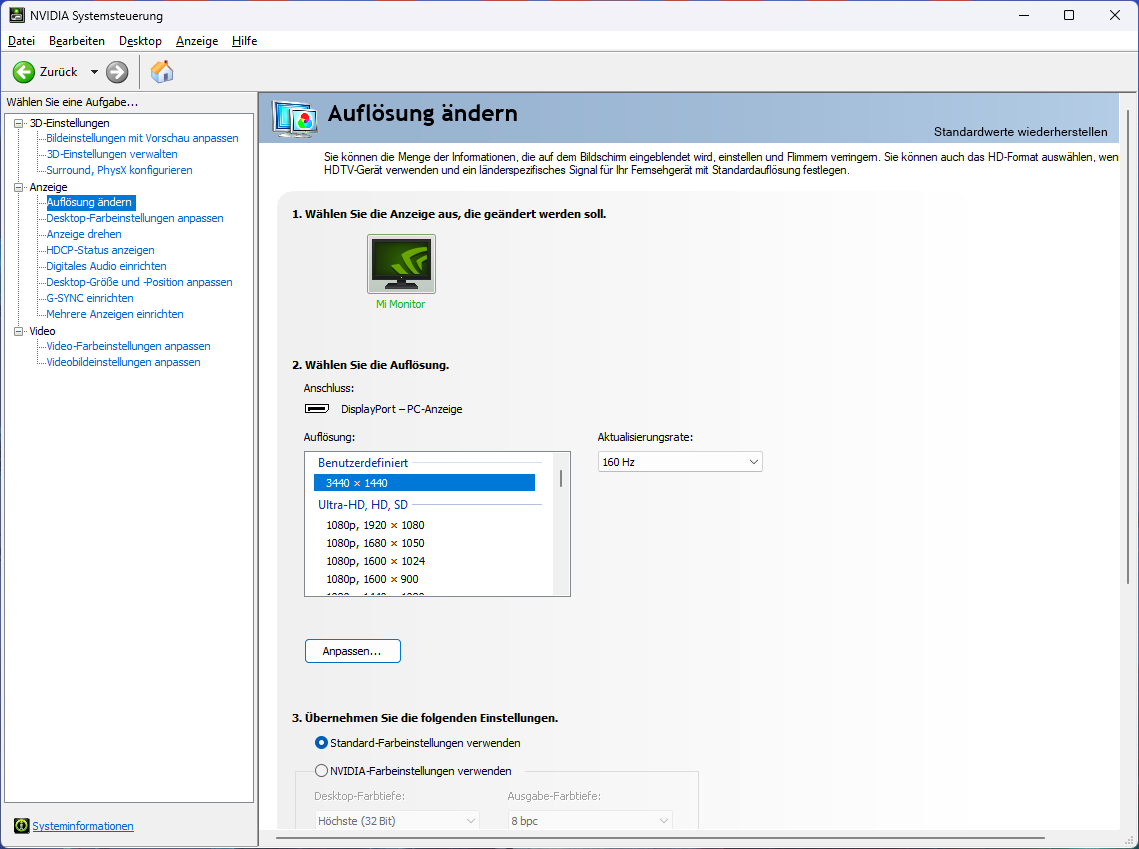Open the Aktualisierungsrate 160 Hz dropdown
Viewport: 1139px width, 849px height.
[x=680, y=462]
